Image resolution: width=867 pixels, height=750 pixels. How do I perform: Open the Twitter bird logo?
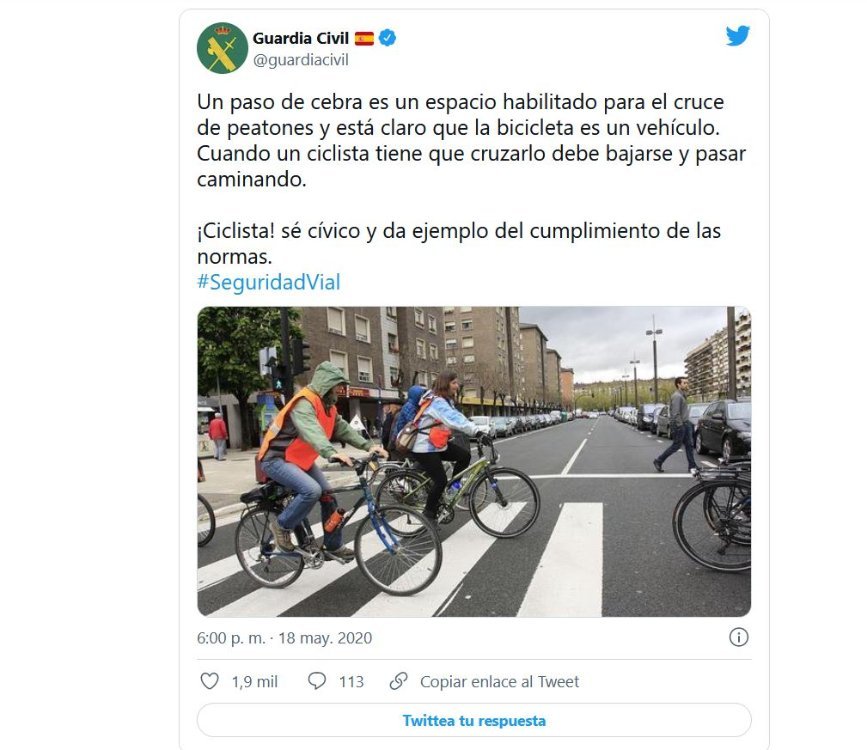tap(738, 36)
